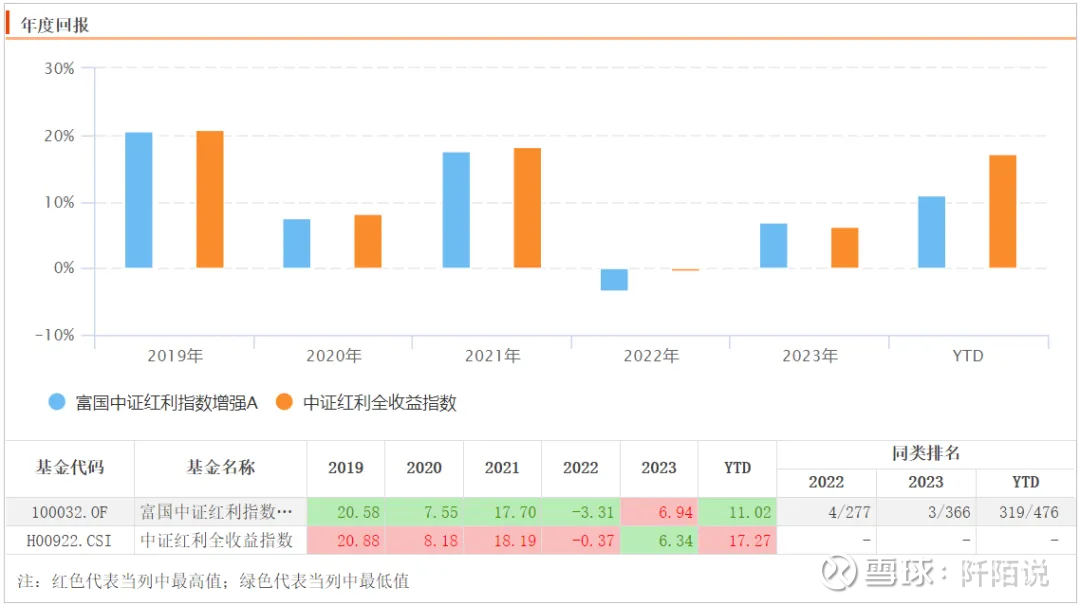Click the 20% y-axis label
Viewport: 1080px width, 606px height.
[x=59, y=136]
